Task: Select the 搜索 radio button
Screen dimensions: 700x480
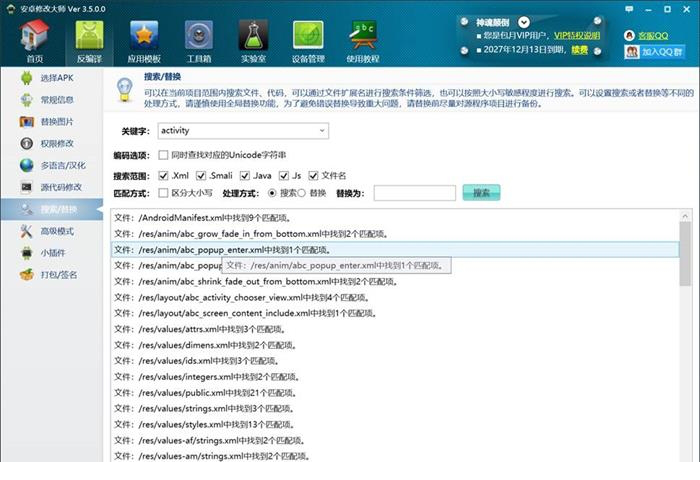Action: click(x=272, y=193)
